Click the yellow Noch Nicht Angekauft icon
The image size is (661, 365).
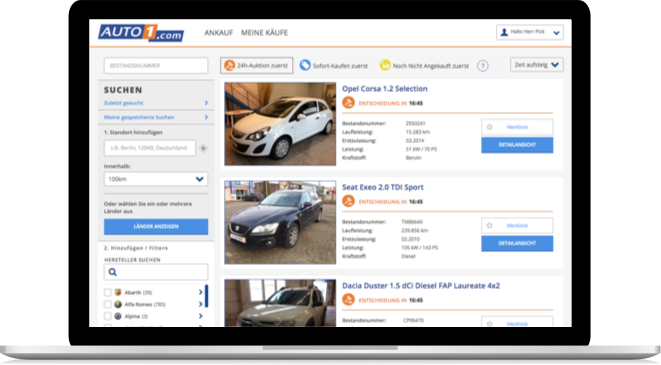pos(385,65)
